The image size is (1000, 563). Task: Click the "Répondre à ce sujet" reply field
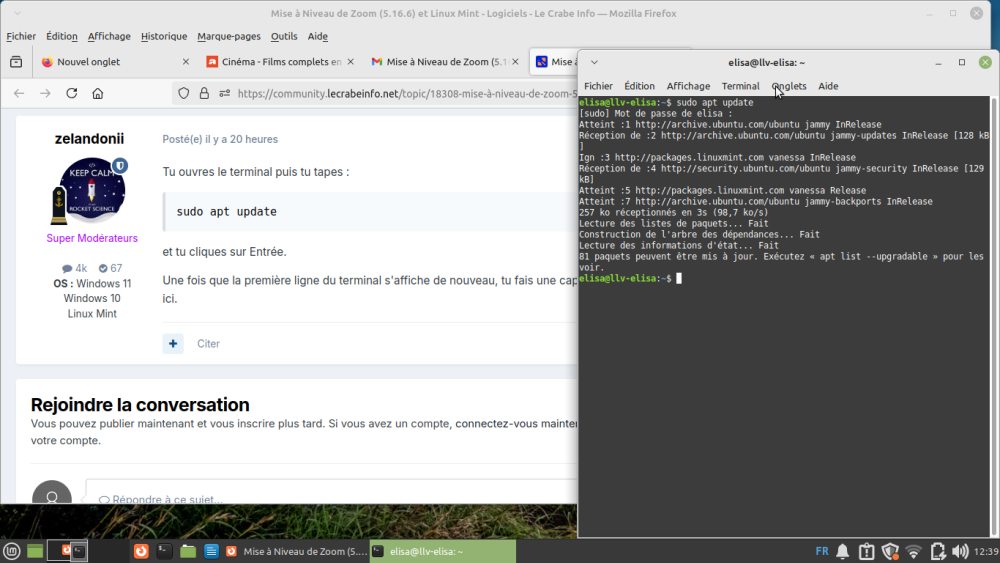tap(300, 499)
